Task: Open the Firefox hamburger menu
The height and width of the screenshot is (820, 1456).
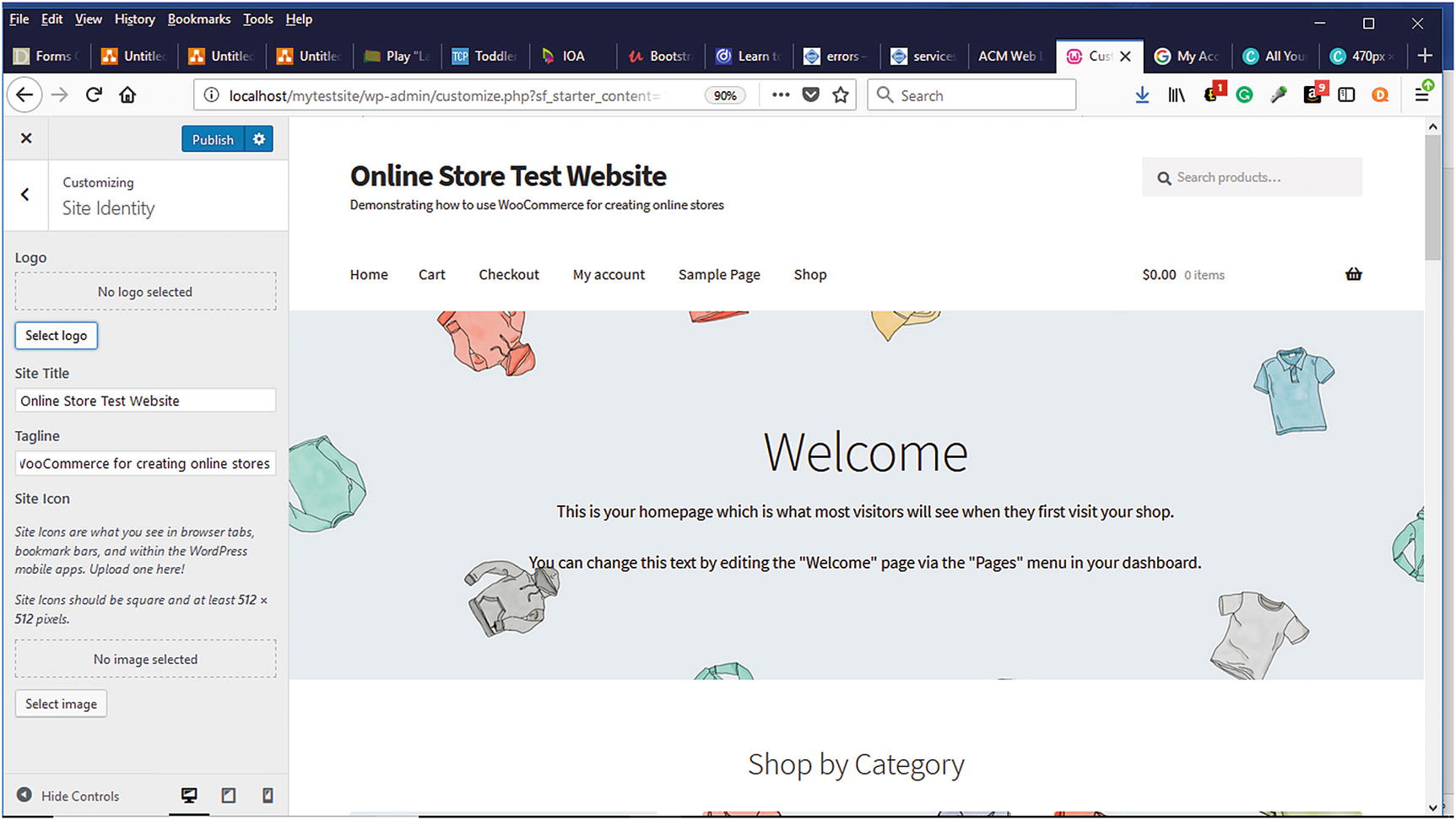Action: pos(1422,95)
